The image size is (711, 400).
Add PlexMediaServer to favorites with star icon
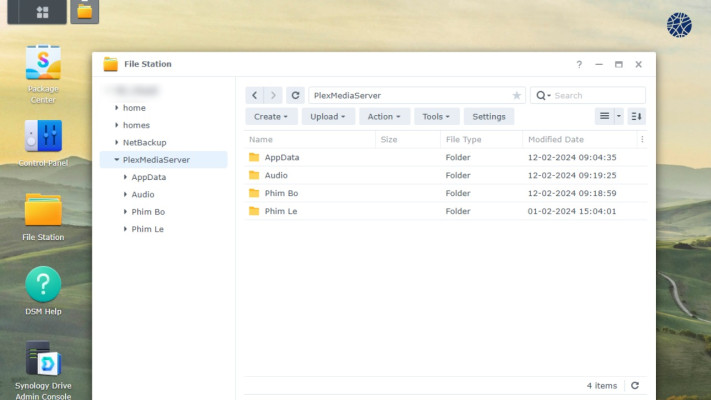click(516, 95)
